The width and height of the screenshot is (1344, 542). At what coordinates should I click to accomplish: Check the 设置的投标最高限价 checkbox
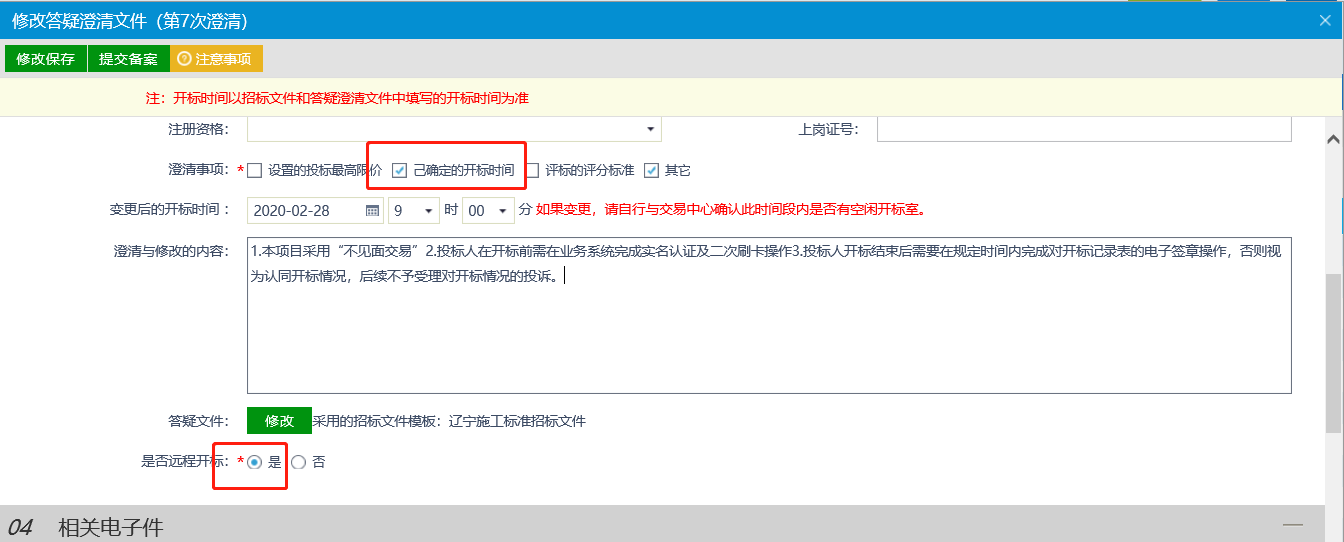(255, 170)
